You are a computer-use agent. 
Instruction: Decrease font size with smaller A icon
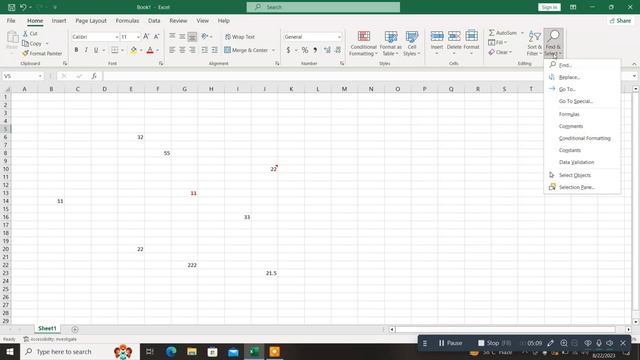(x=156, y=37)
